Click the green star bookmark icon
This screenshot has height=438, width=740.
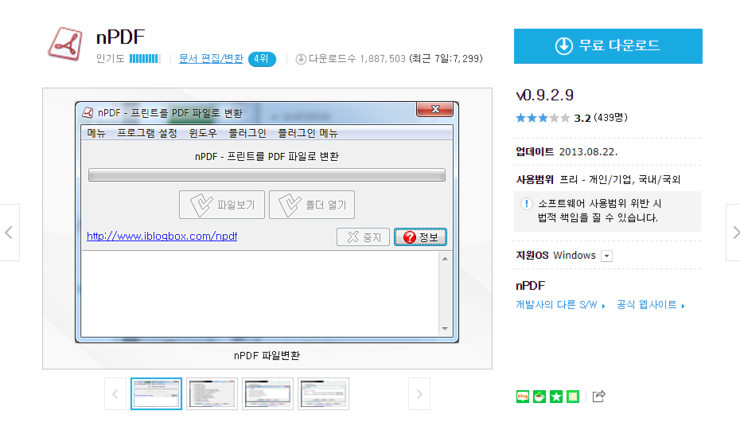pyautogui.click(x=556, y=396)
